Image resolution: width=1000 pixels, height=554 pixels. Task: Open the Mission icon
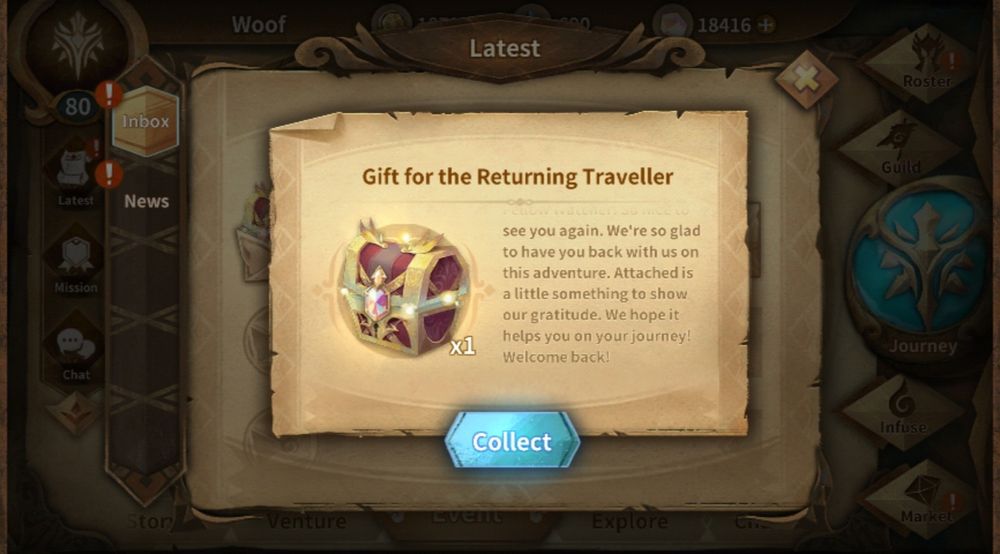coord(75,263)
